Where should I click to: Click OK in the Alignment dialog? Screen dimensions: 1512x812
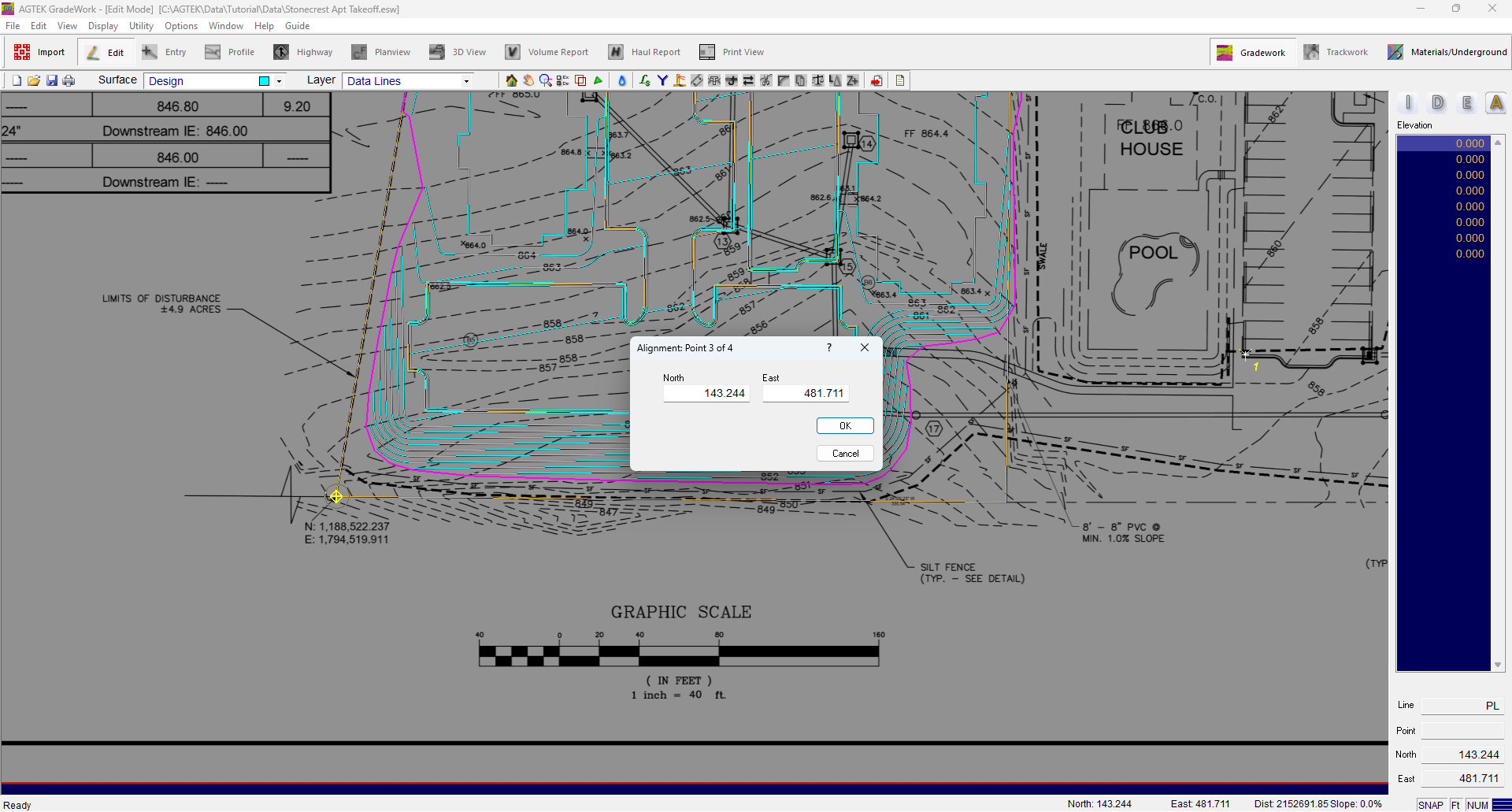pos(845,425)
